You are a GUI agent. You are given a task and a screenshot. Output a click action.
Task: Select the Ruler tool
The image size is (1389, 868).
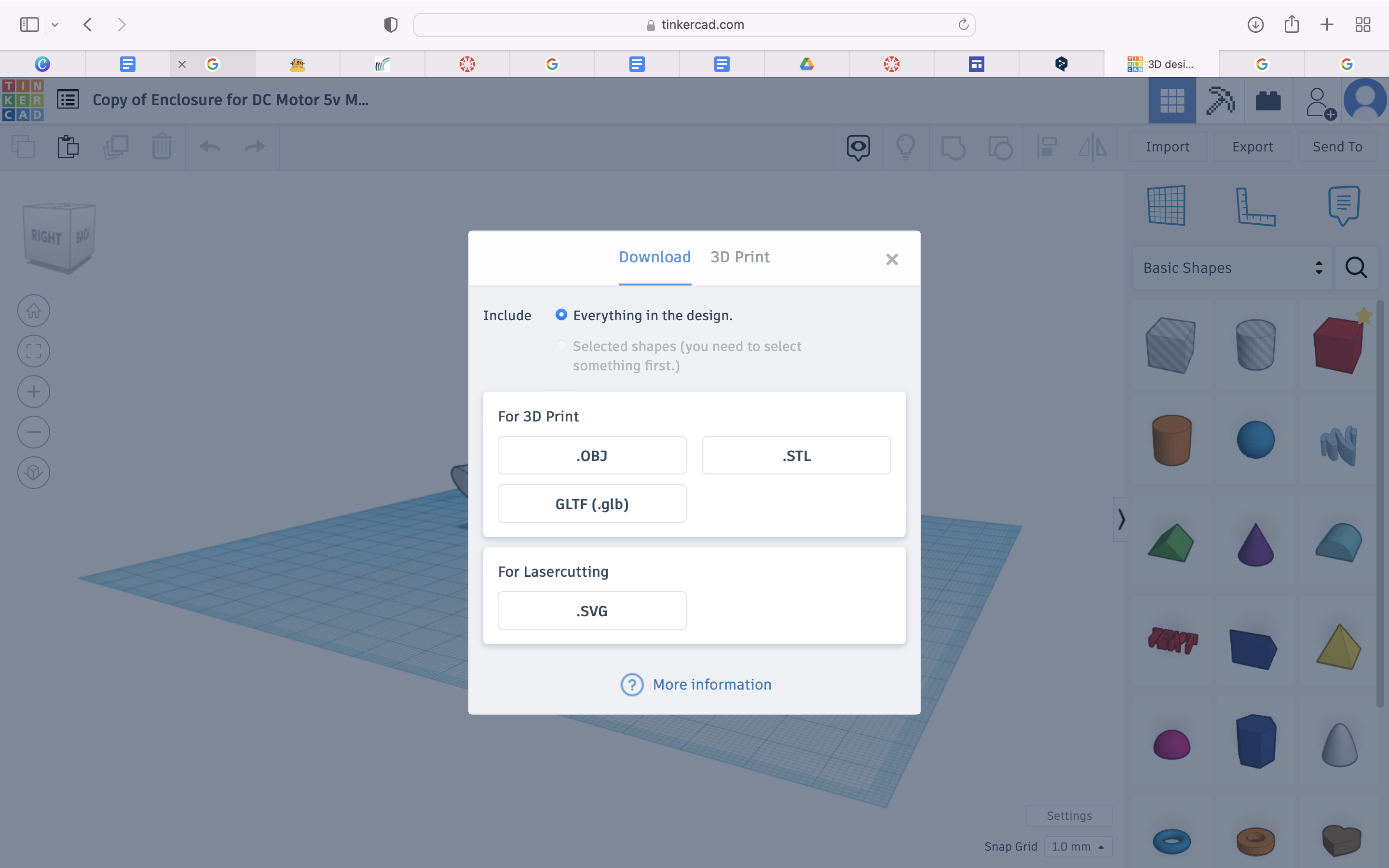1255,207
